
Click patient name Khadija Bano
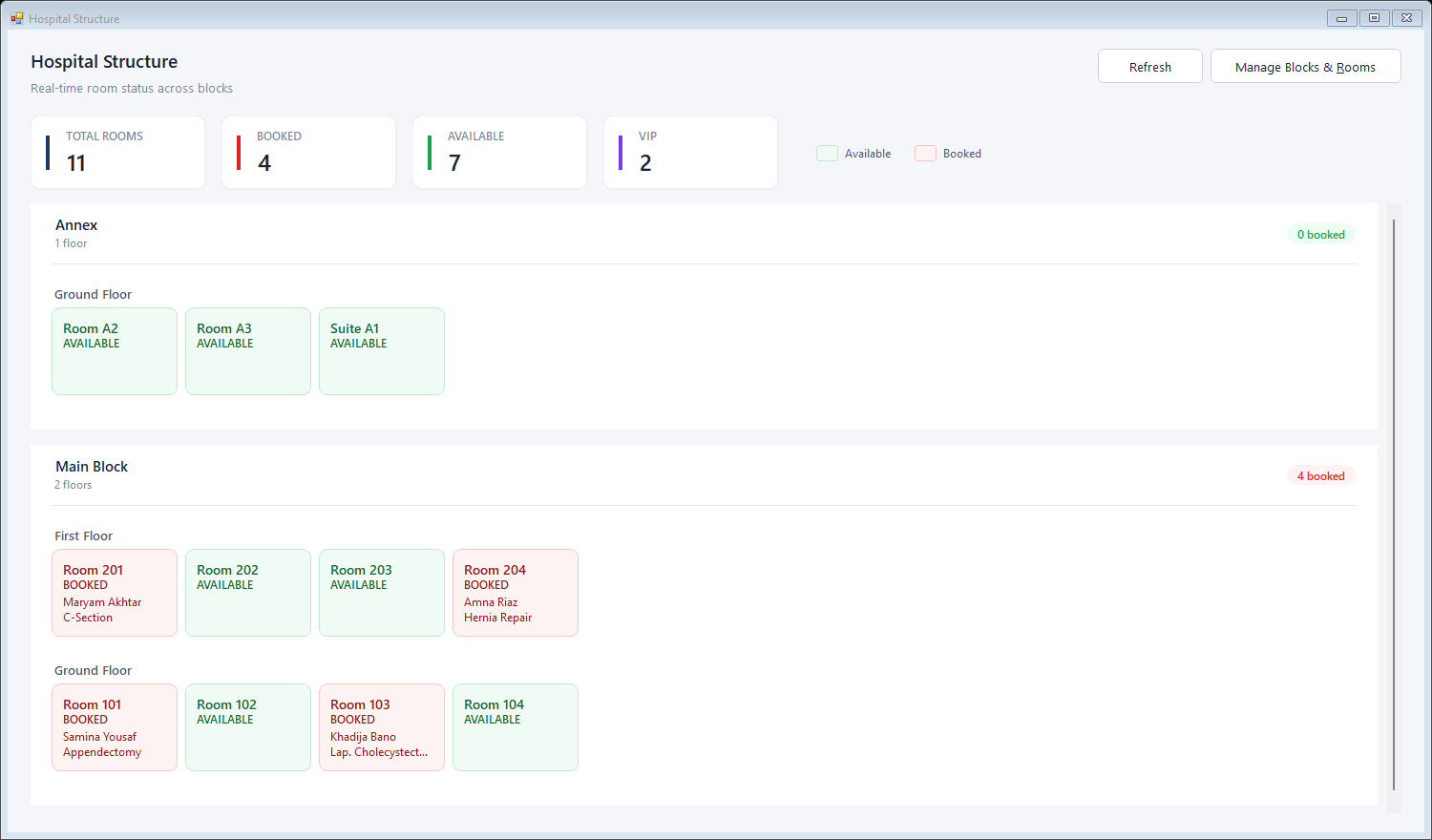point(363,737)
